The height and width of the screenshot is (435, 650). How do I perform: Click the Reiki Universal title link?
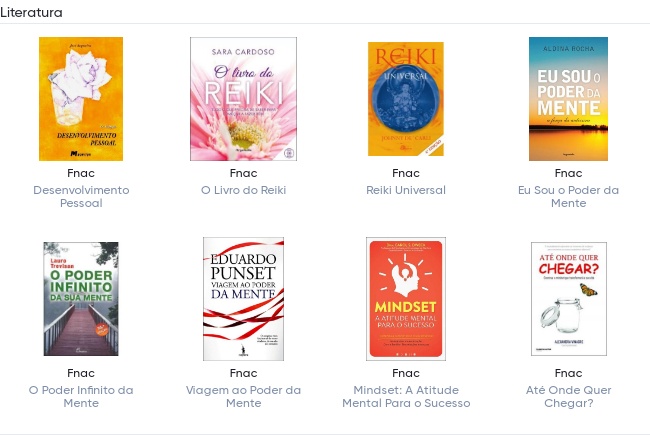click(x=406, y=190)
